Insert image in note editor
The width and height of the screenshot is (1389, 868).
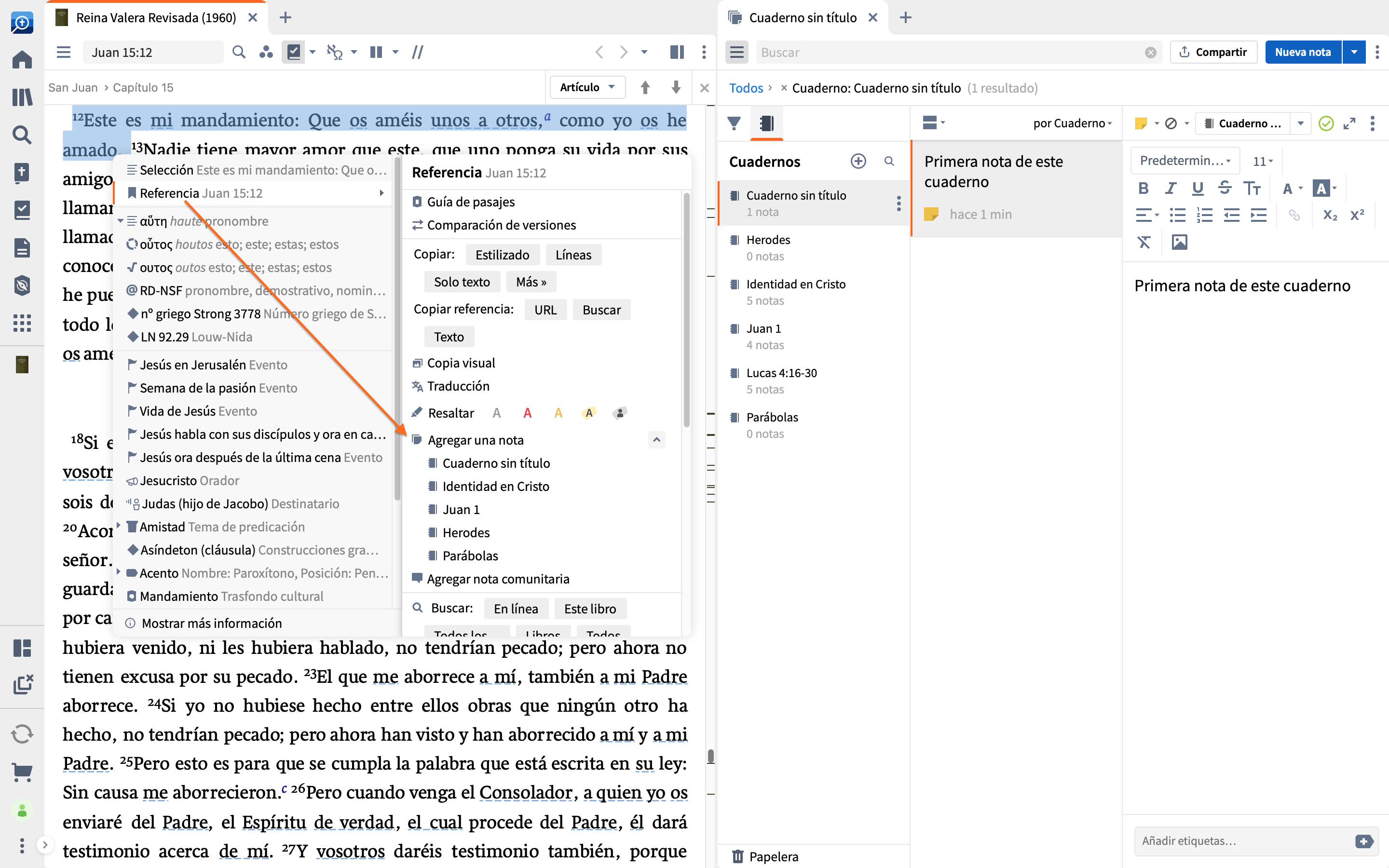[1180, 242]
